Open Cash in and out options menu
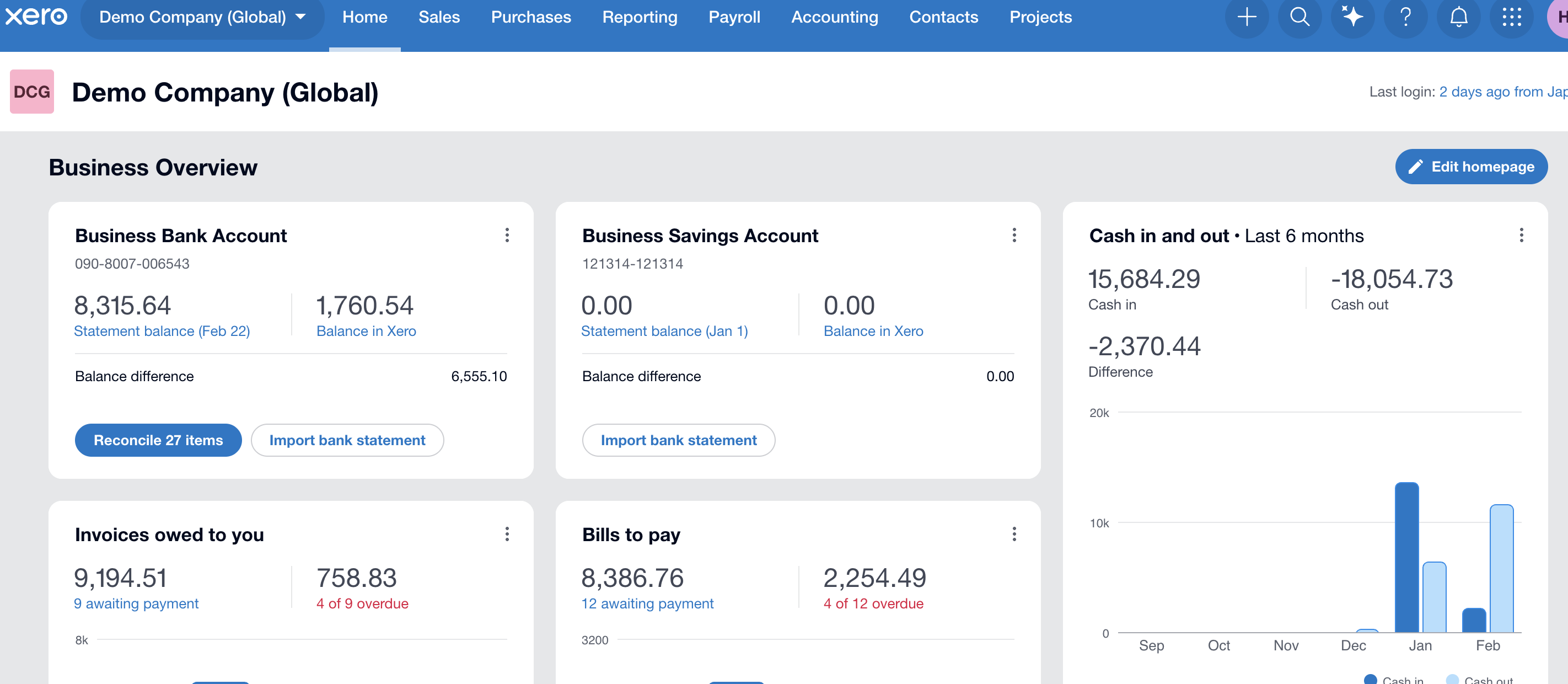 1521,235
